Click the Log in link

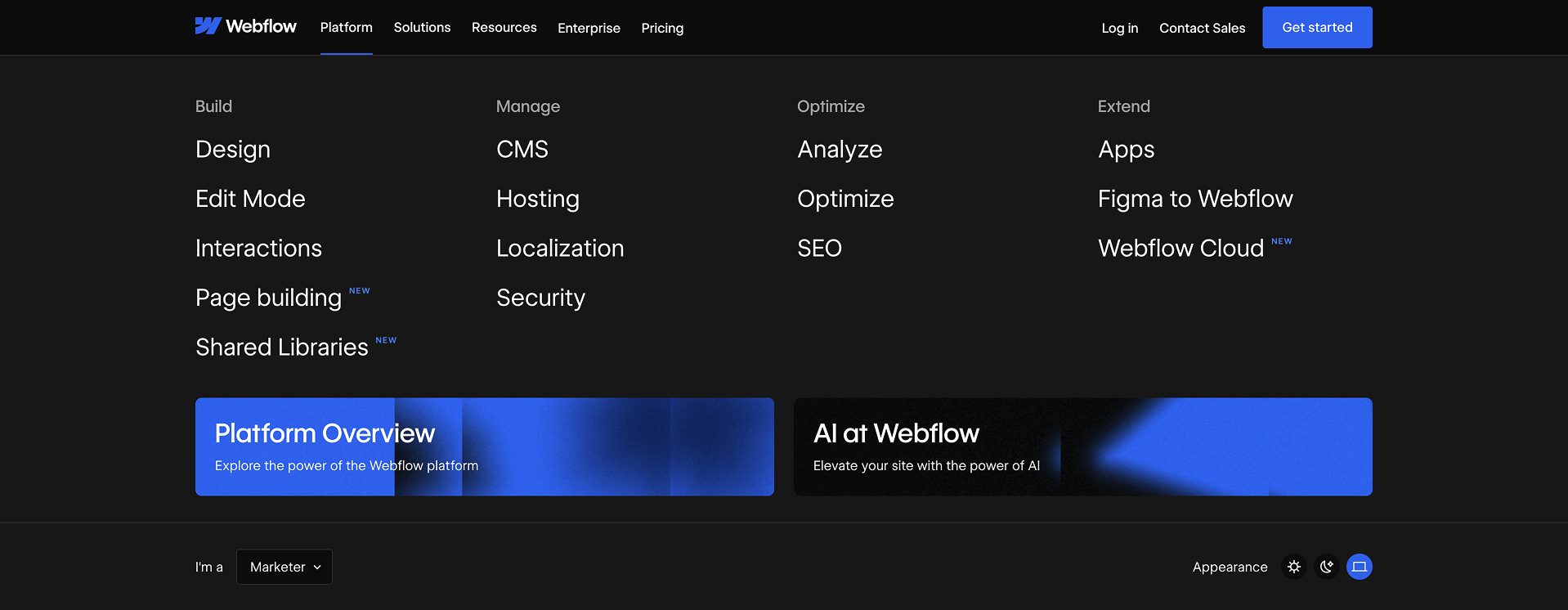tap(1119, 28)
